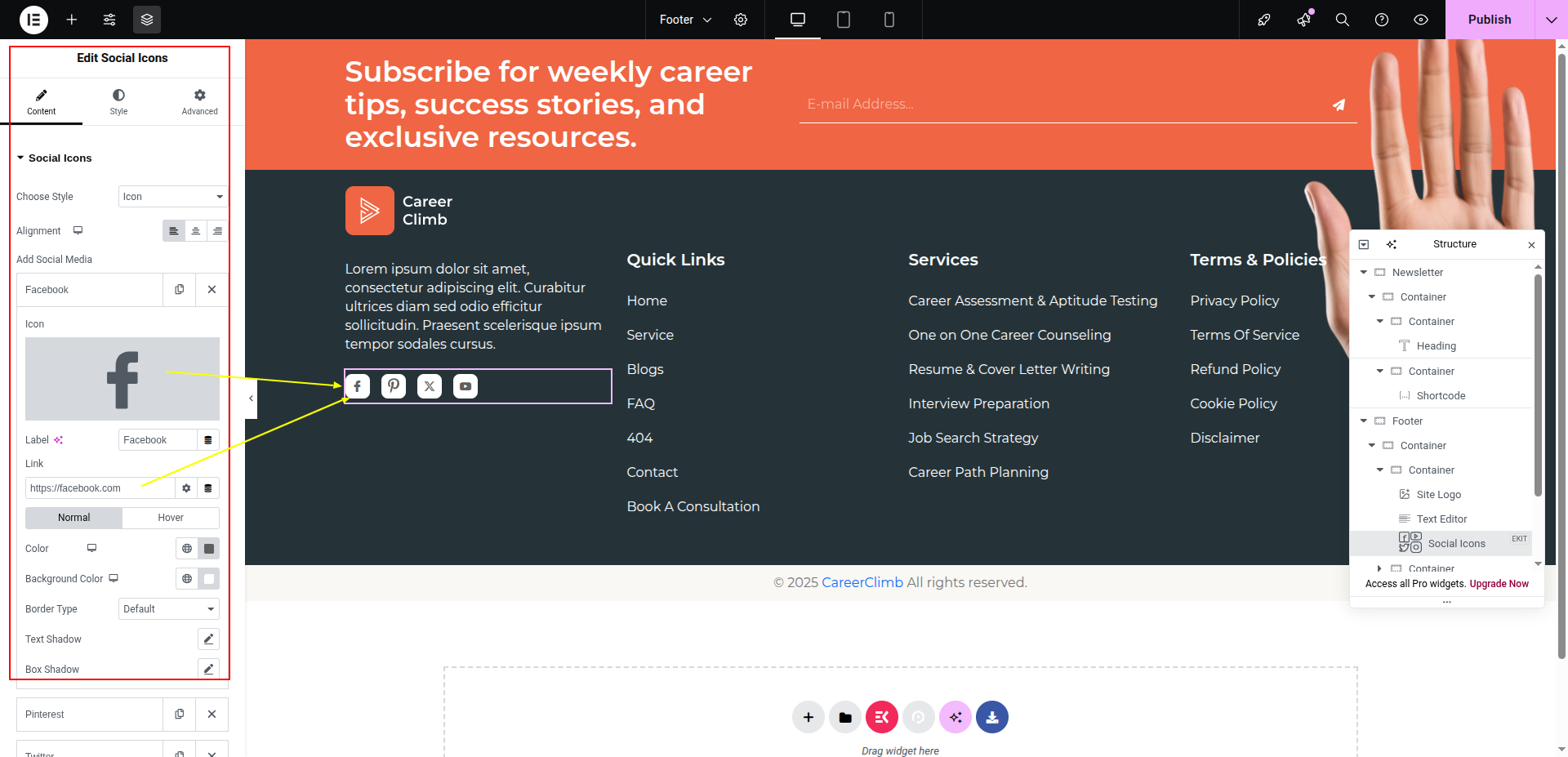Toggle responsive mode for Alignment
This screenshot has height=757, width=1568.
click(x=78, y=230)
